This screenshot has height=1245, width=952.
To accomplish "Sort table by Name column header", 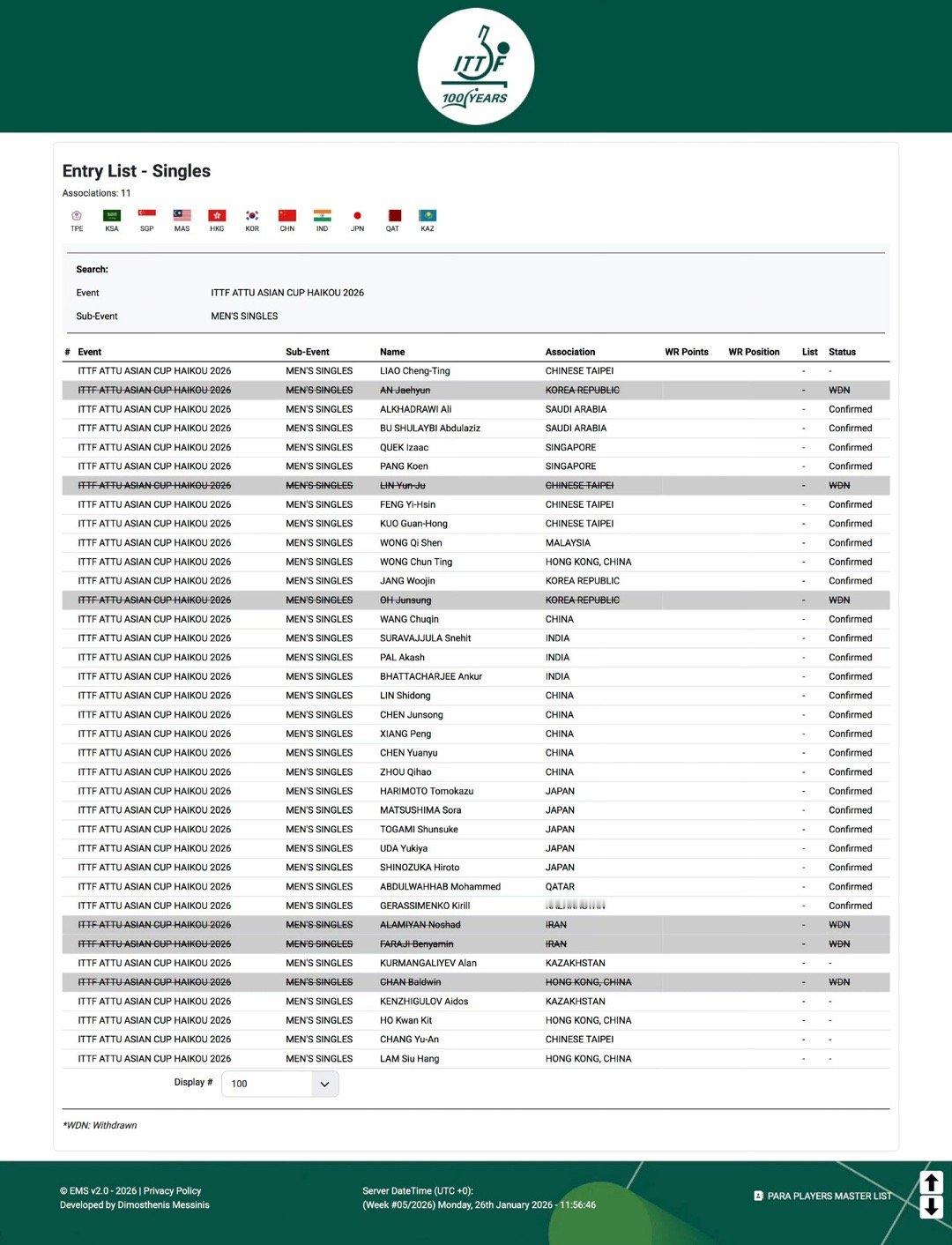I will click(392, 352).
